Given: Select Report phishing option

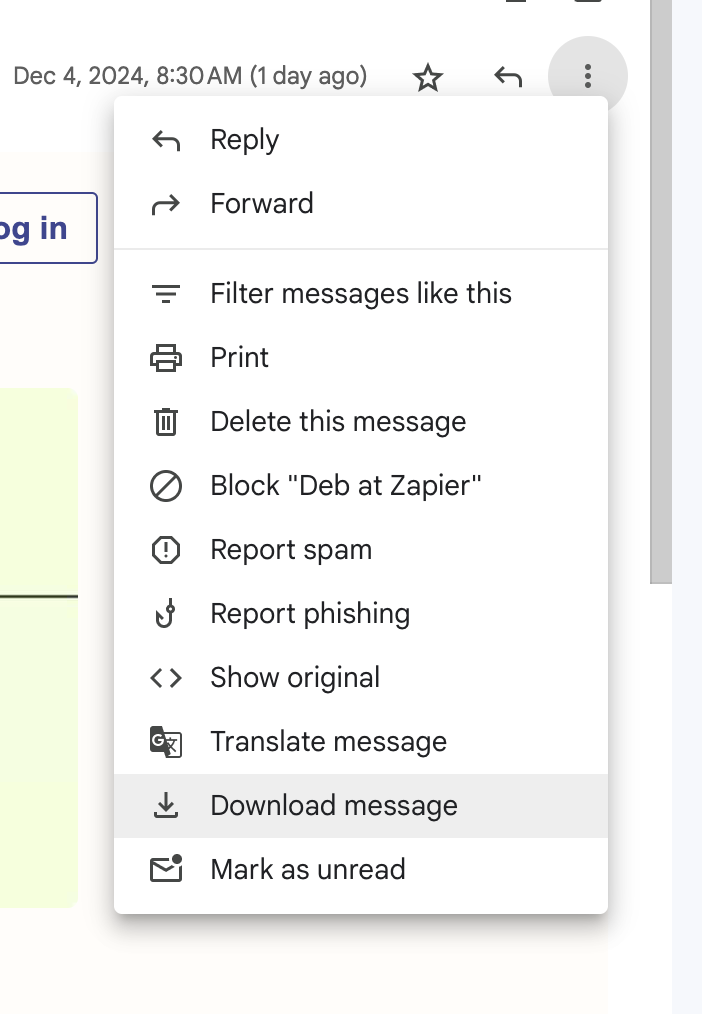Looking at the screenshot, I should (x=361, y=614).
